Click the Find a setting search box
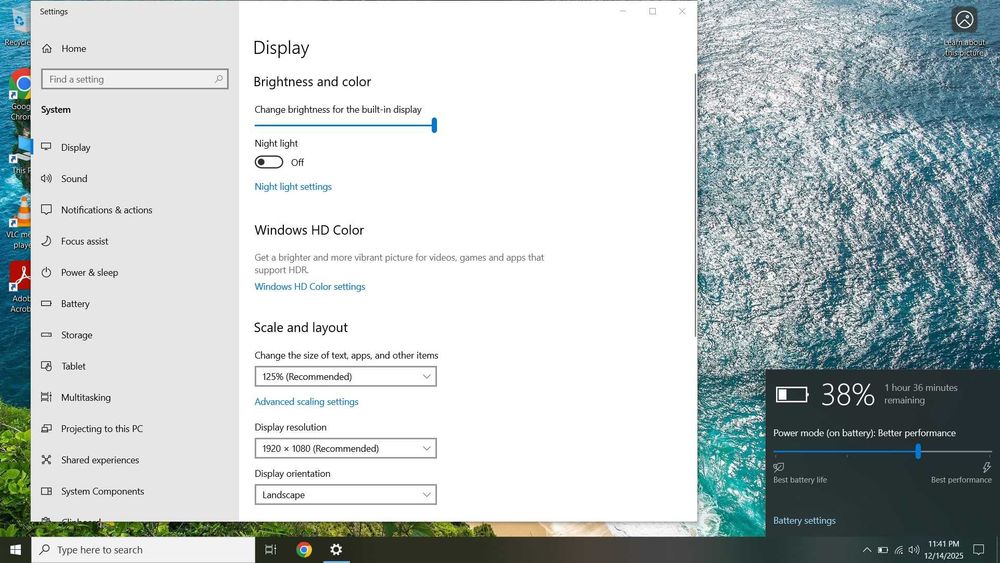This screenshot has width=1000, height=563. click(x=135, y=79)
